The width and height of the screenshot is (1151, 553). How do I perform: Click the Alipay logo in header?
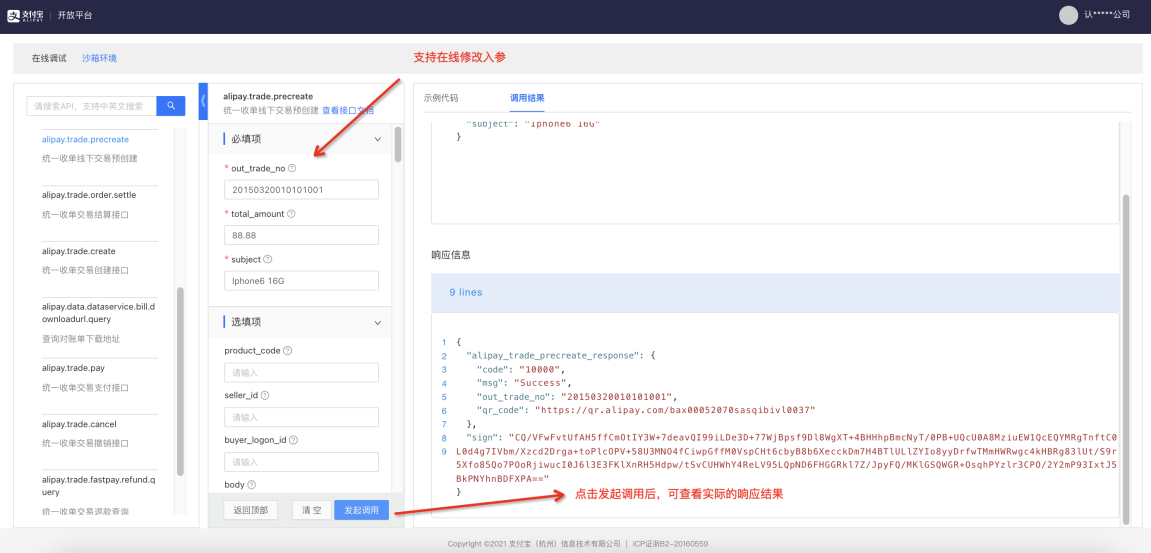26,15
